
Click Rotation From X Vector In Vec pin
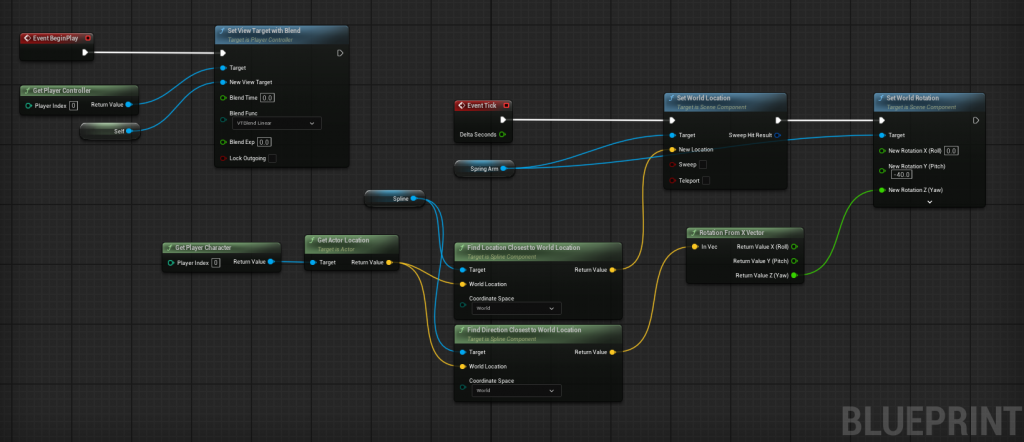coord(695,246)
